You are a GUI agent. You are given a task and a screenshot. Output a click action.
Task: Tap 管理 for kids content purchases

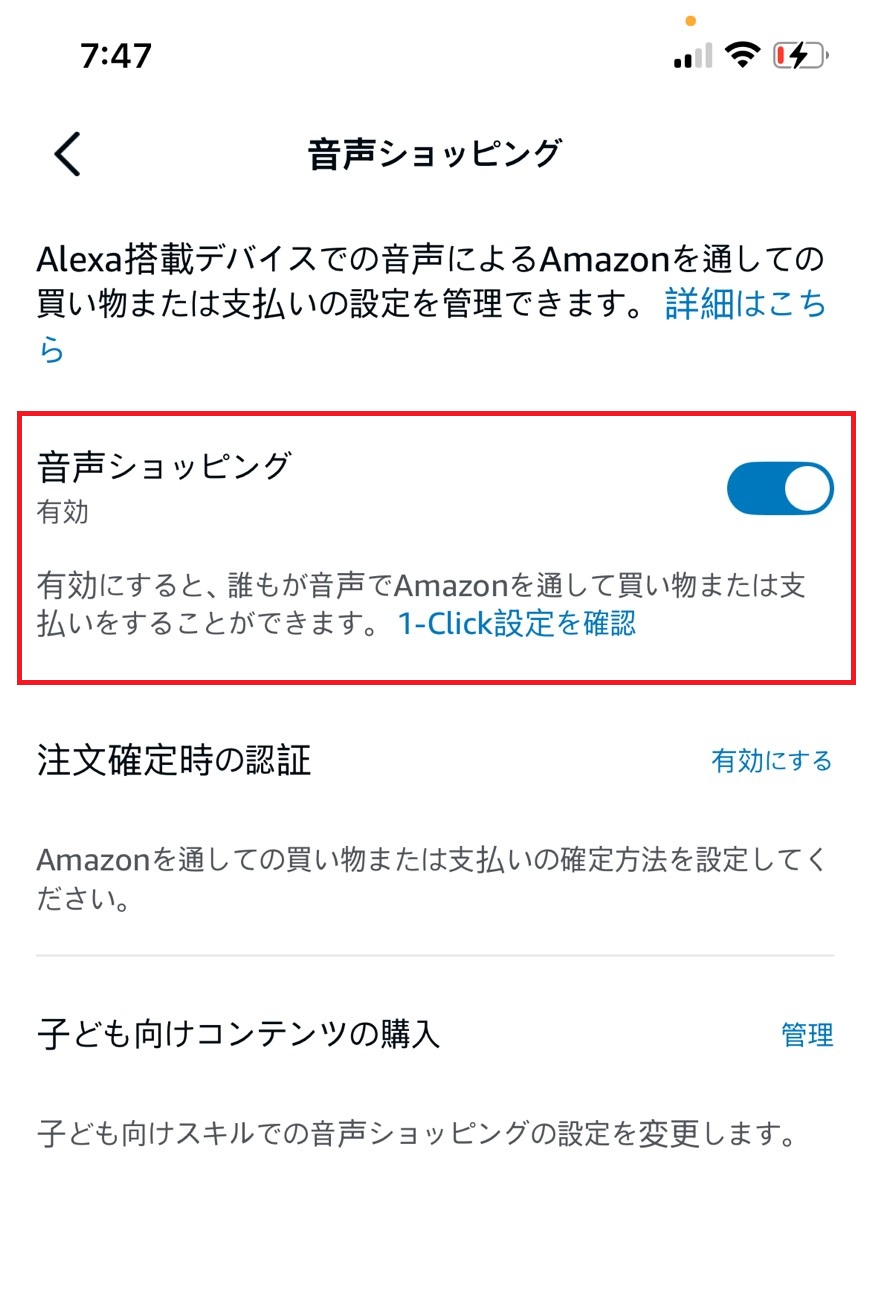[807, 1037]
